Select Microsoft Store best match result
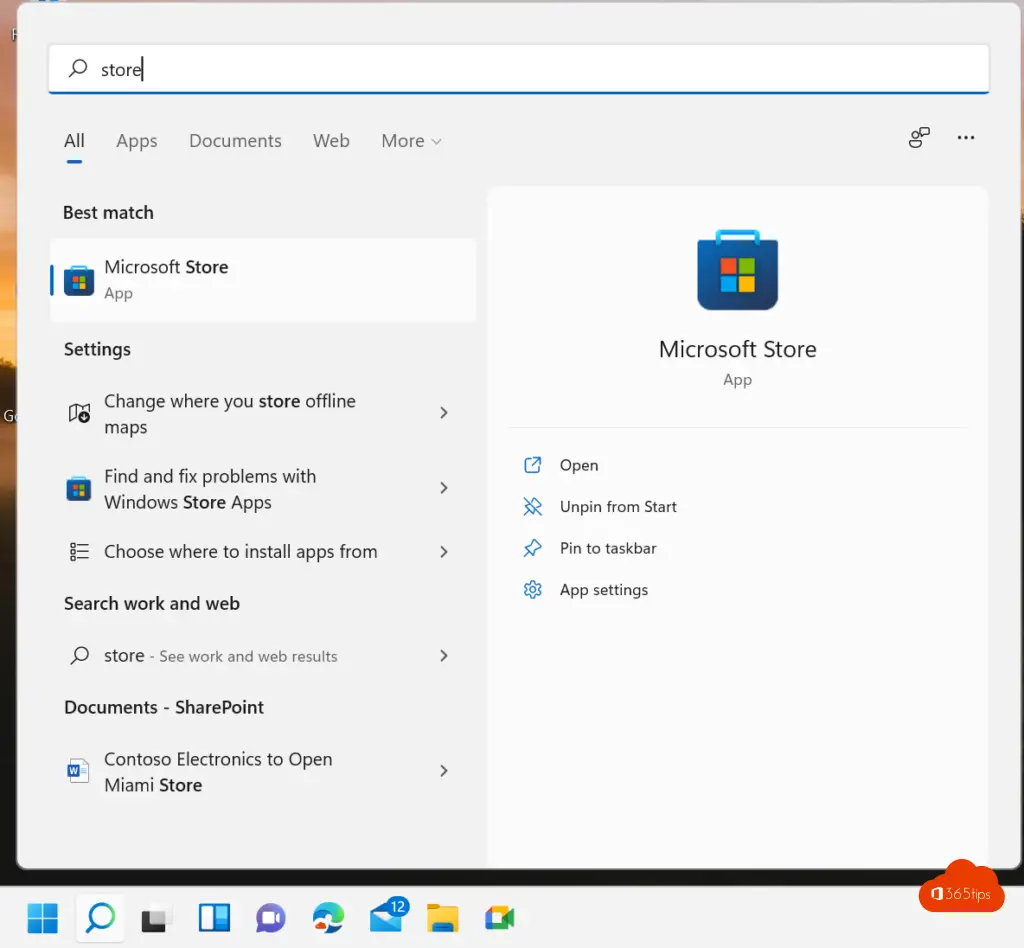Screen dimensions: 1024x948 [263, 279]
